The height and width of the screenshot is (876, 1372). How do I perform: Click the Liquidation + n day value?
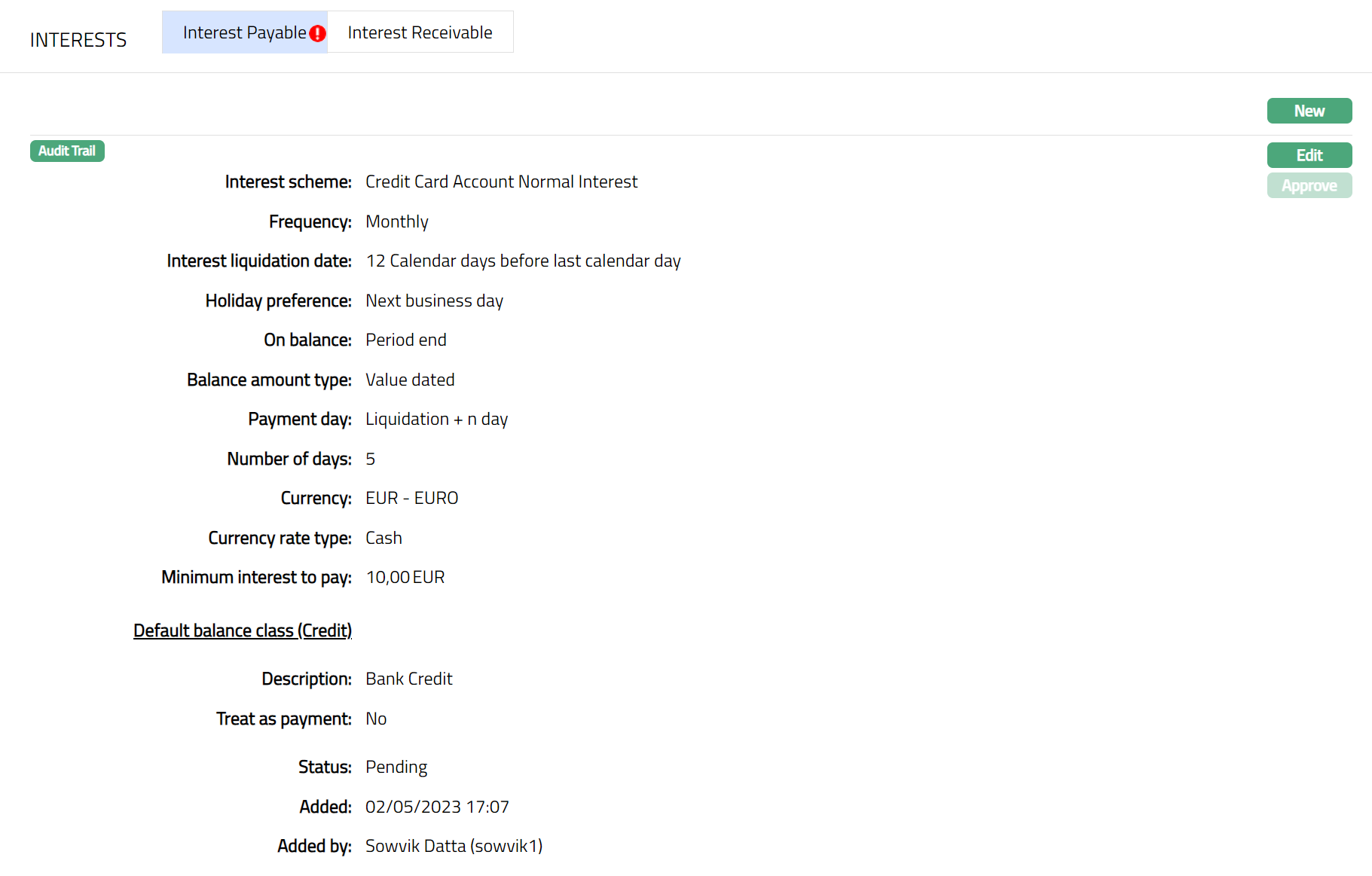point(436,419)
